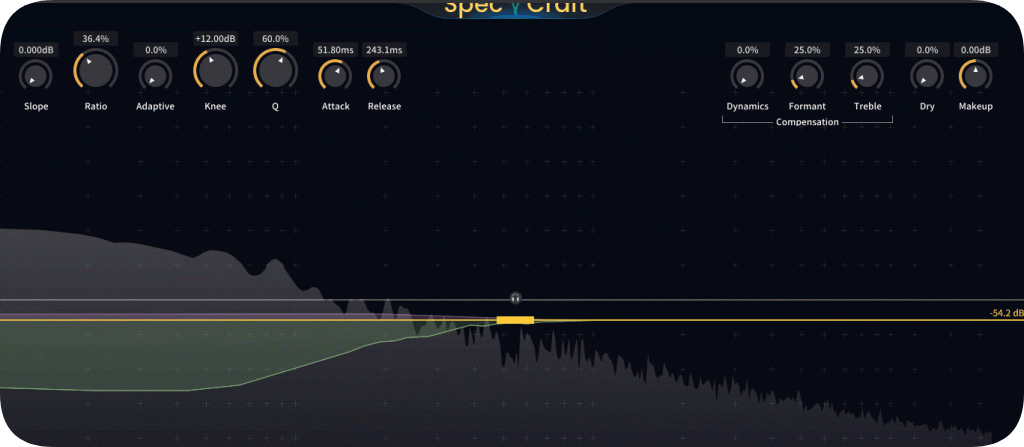Click the Ratio label text

(x=95, y=107)
